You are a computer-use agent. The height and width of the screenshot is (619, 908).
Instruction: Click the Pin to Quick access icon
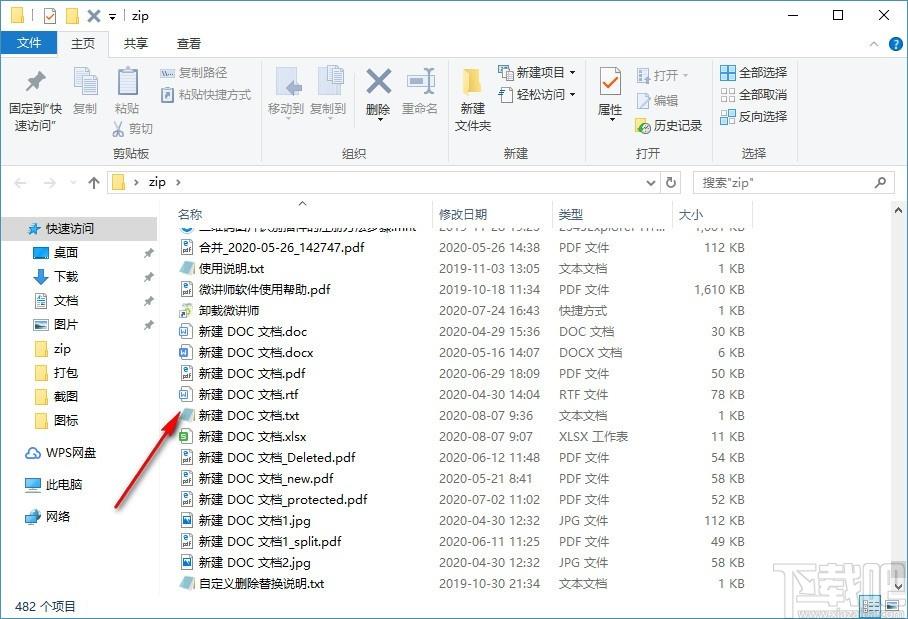[x=35, y=82]
